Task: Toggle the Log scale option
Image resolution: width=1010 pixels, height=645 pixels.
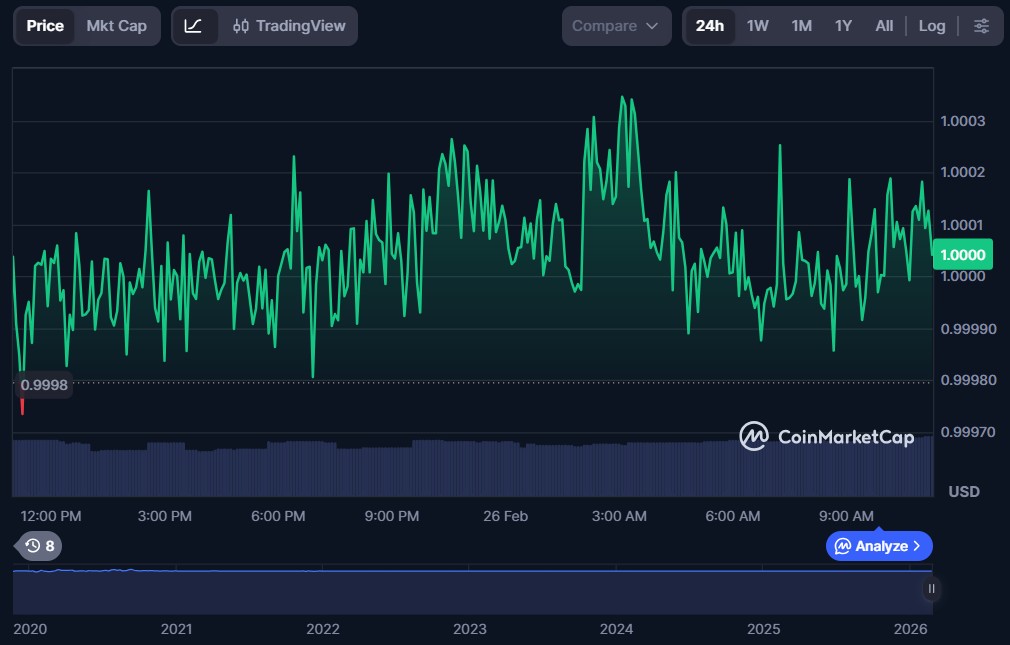Action: [x=931, y=26]
